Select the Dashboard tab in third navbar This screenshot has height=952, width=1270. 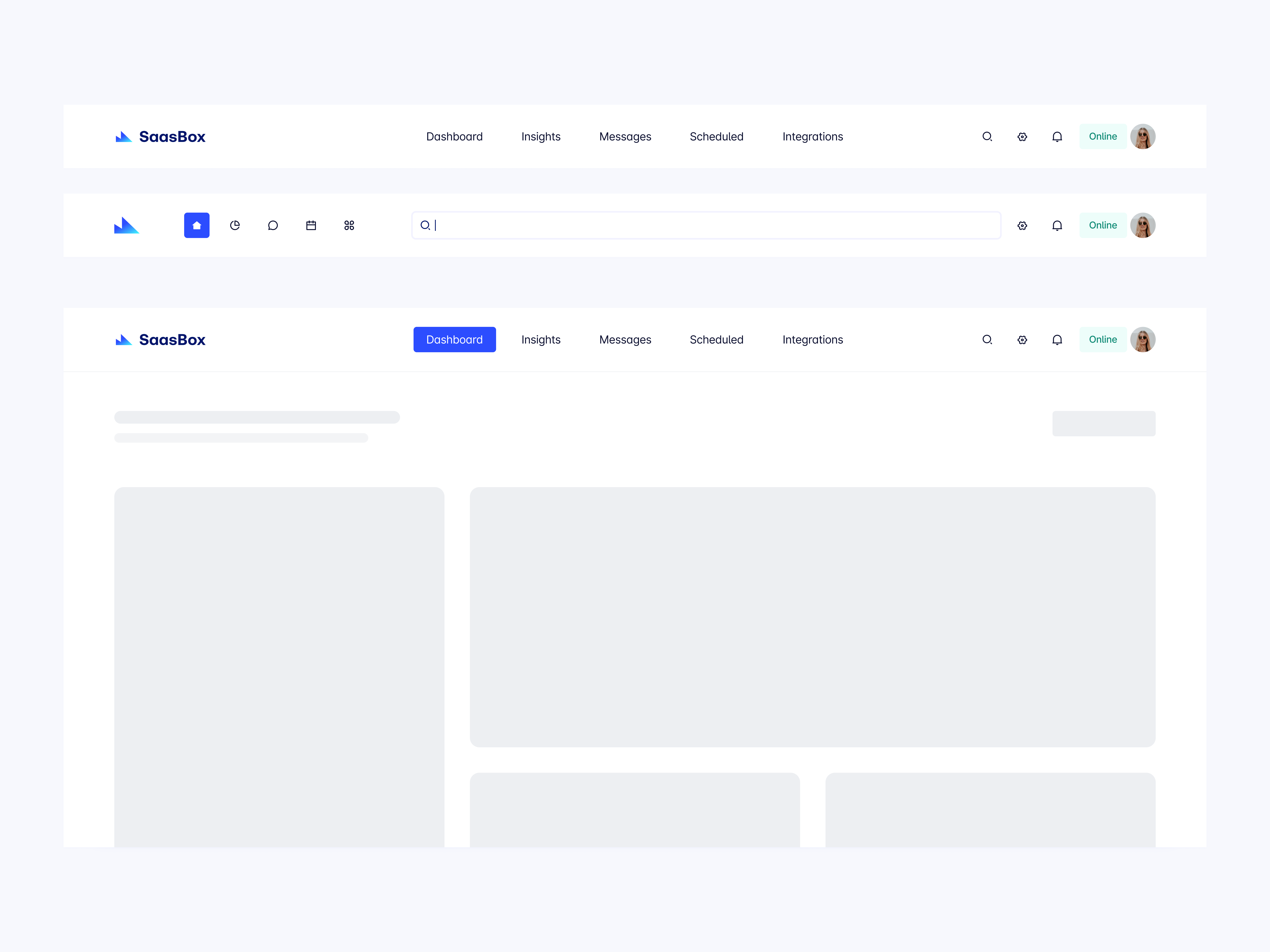(x=454, y=339)
